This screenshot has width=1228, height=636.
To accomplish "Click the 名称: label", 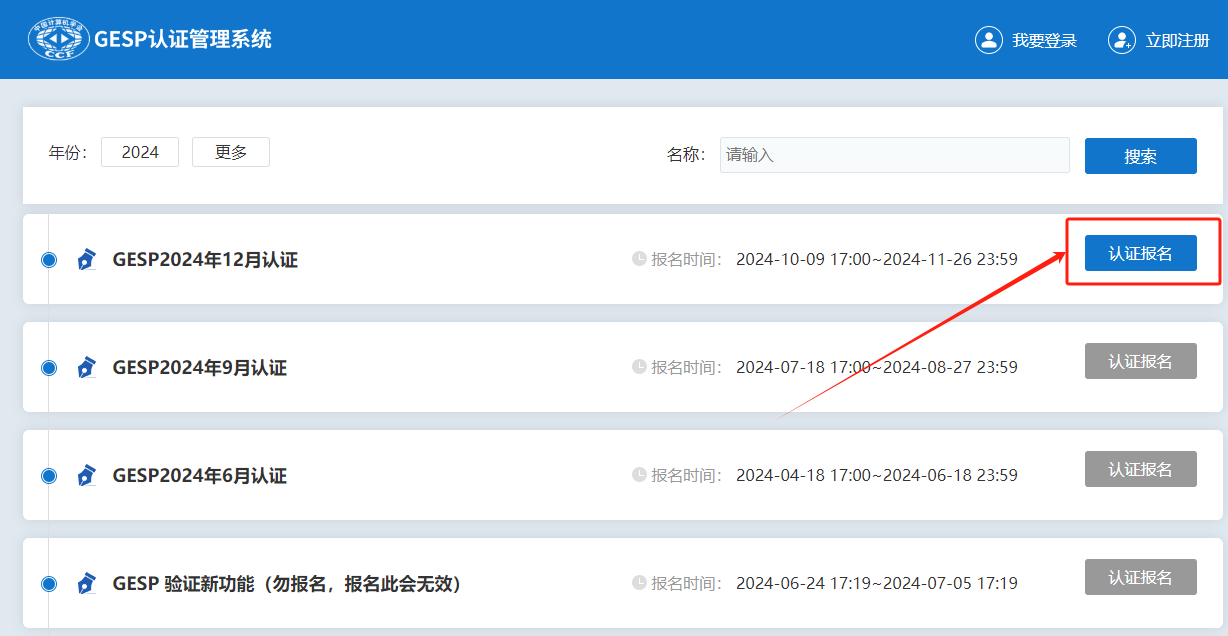I will 686,155.
